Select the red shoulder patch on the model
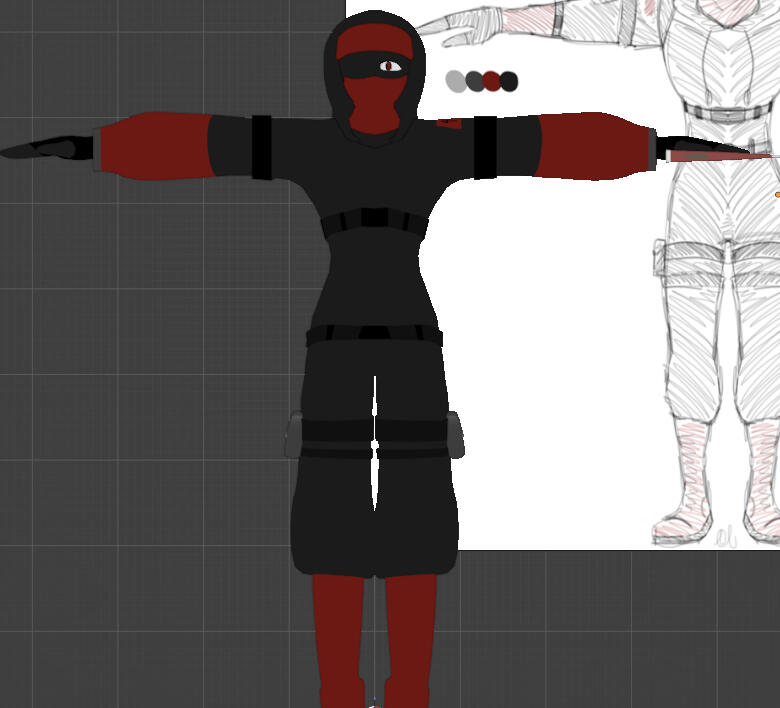The image size is (780, 708). point(450,123)
